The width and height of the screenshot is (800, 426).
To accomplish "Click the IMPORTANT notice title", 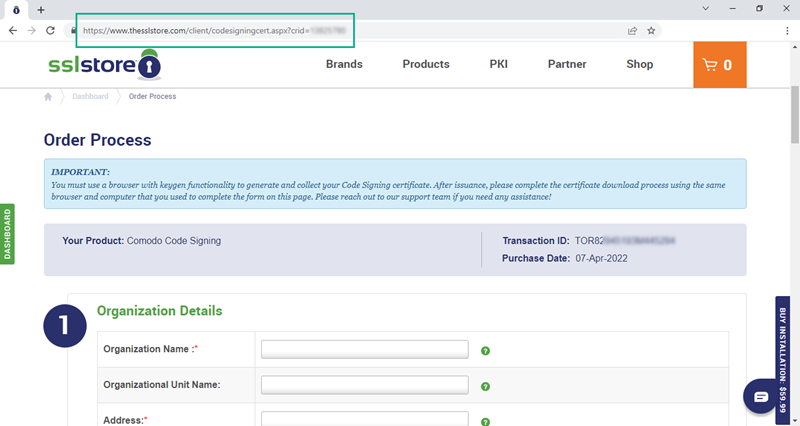I will coord(80,172).
